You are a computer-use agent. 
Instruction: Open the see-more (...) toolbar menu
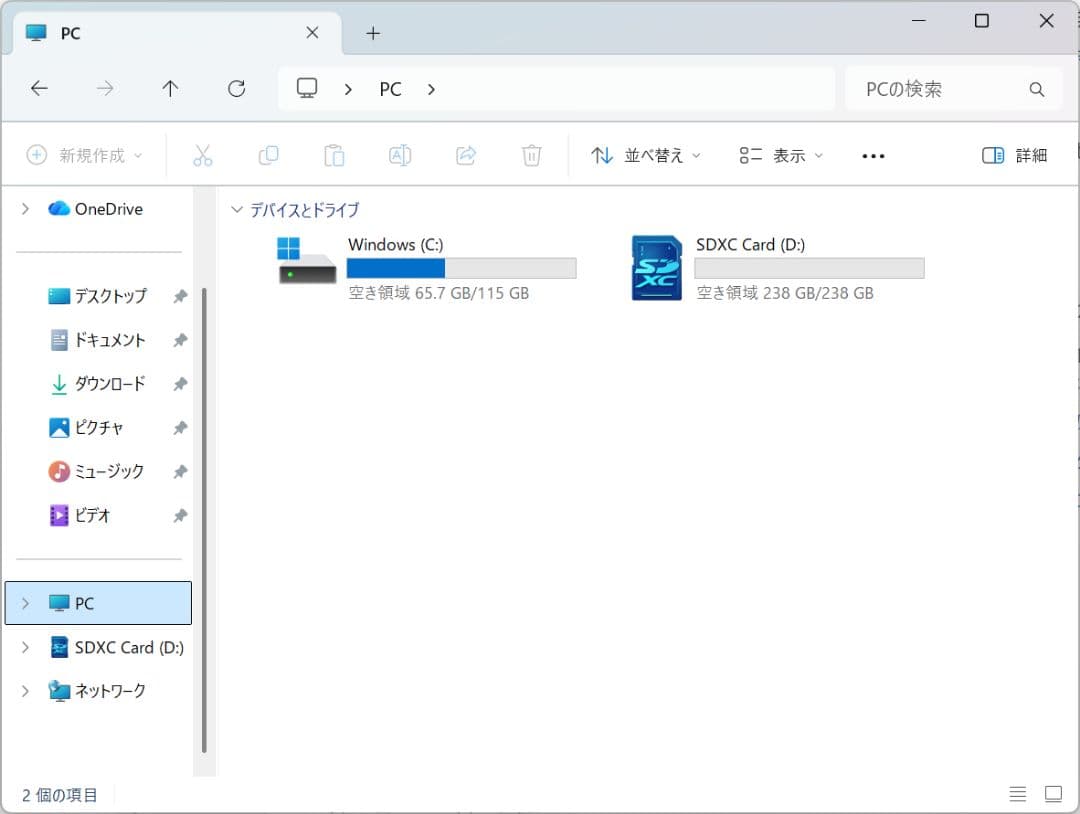pyautogui.click(x=872, y=155)
